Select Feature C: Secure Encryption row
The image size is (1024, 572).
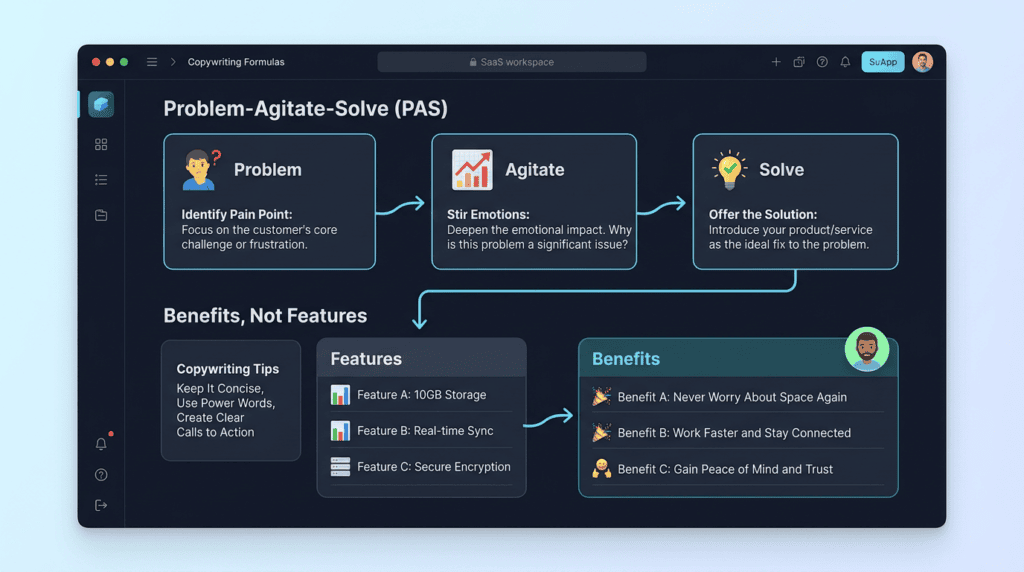[422, 467]
